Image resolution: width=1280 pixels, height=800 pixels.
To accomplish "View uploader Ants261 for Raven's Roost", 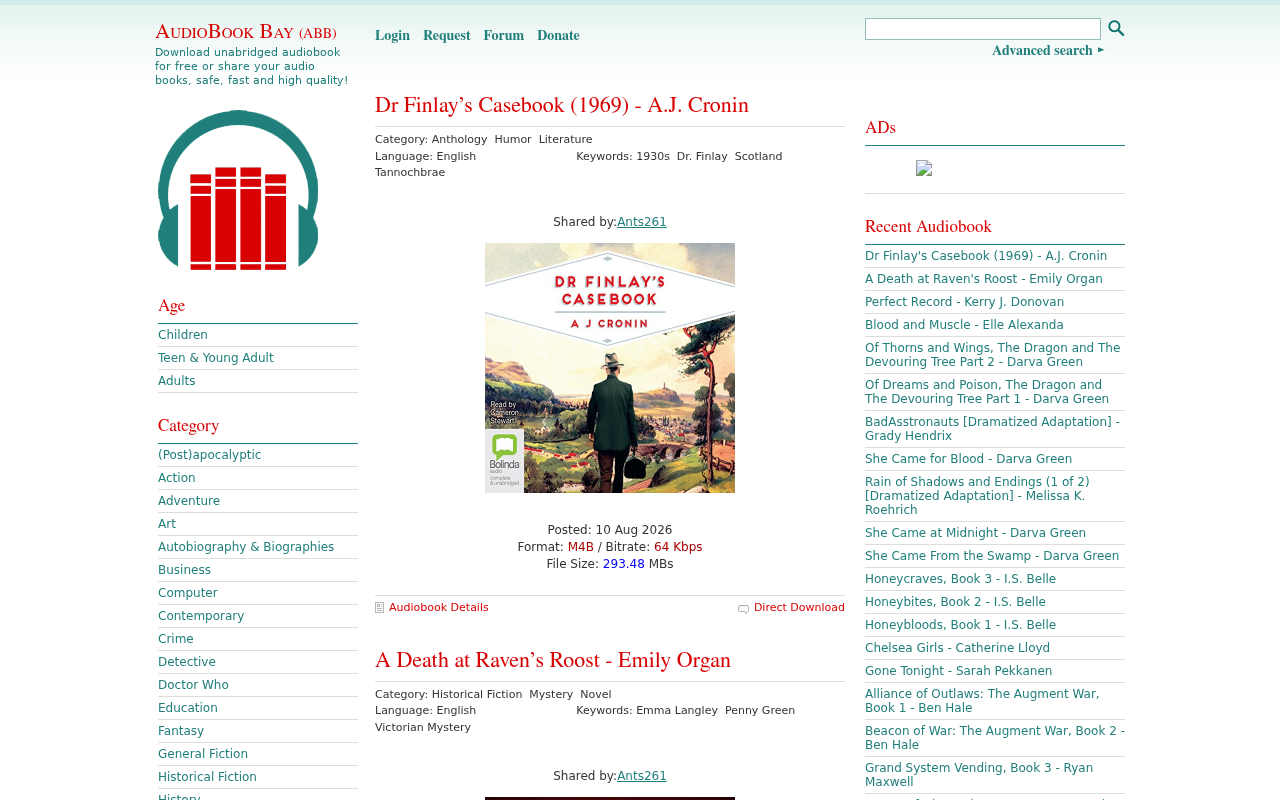I will tap(642, 776).
